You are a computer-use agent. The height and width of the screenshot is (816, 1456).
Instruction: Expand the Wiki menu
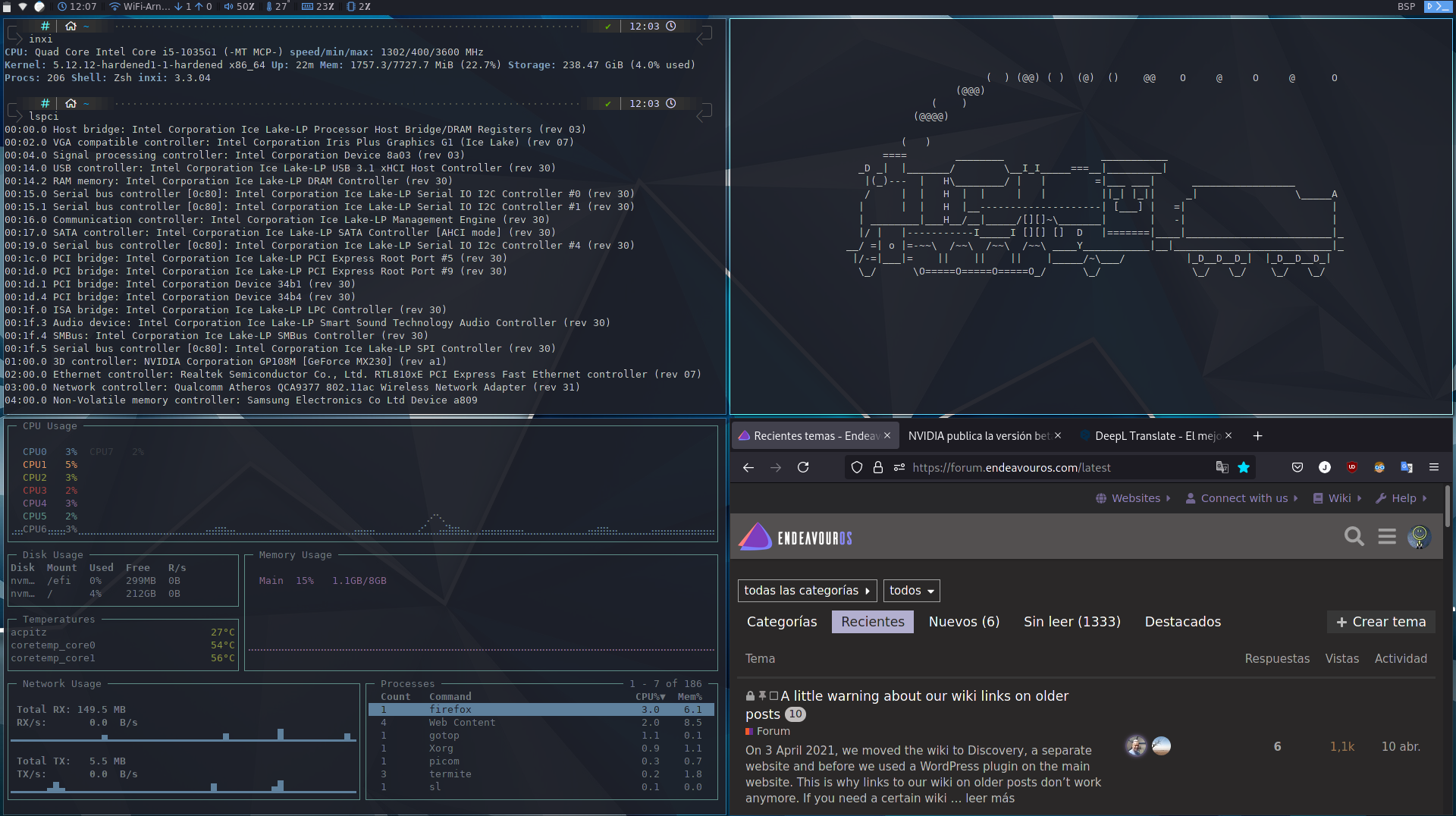pyautogui.click(x=1337, y=498)
